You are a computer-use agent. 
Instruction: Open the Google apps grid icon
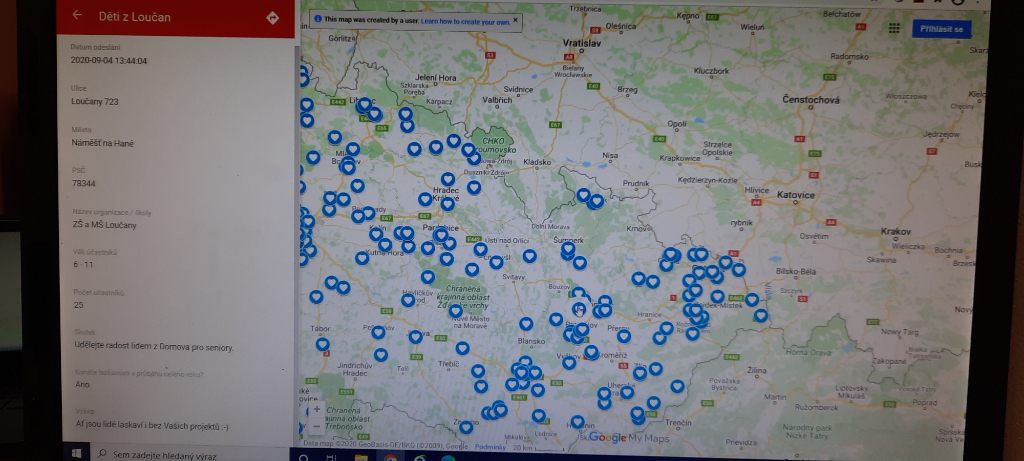tap(894, 28)
